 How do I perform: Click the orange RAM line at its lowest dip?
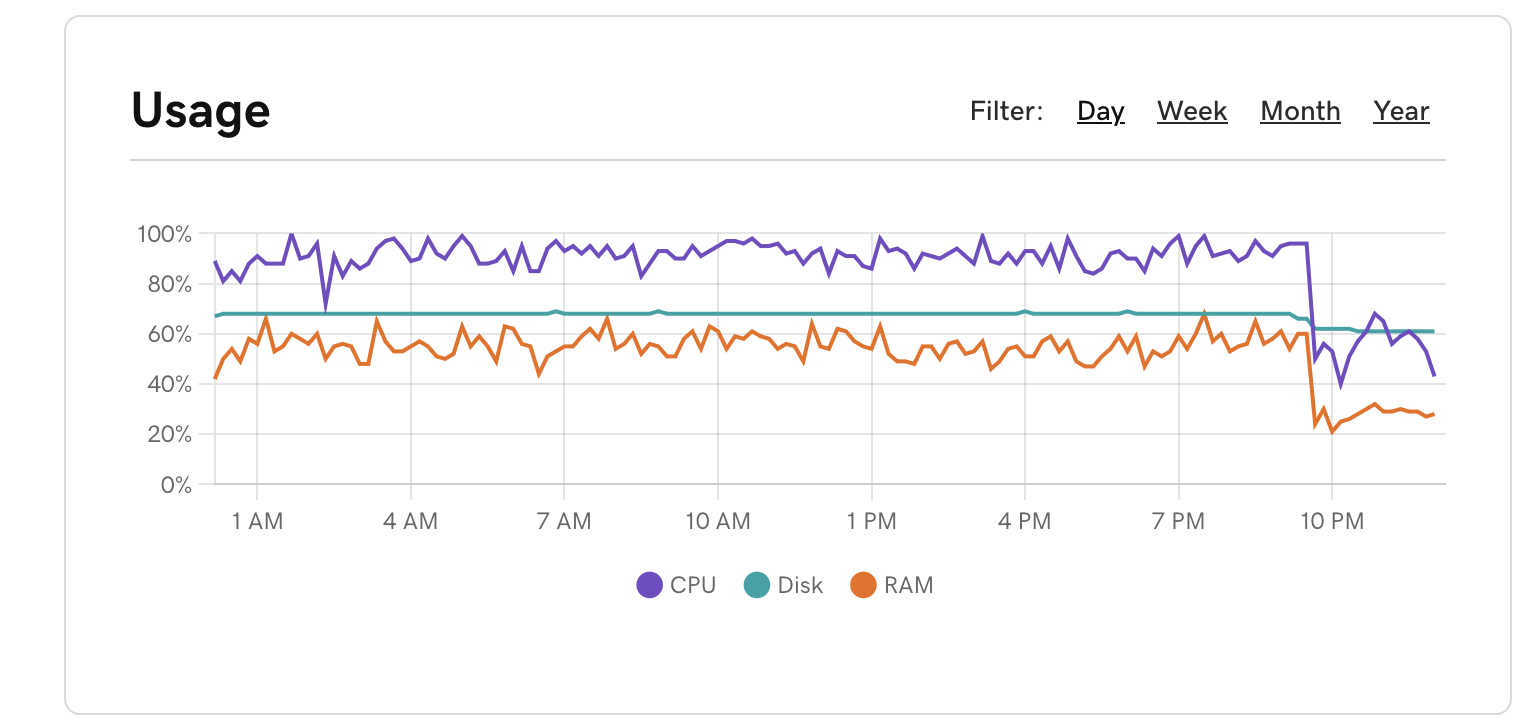(x=1330, y=432)
